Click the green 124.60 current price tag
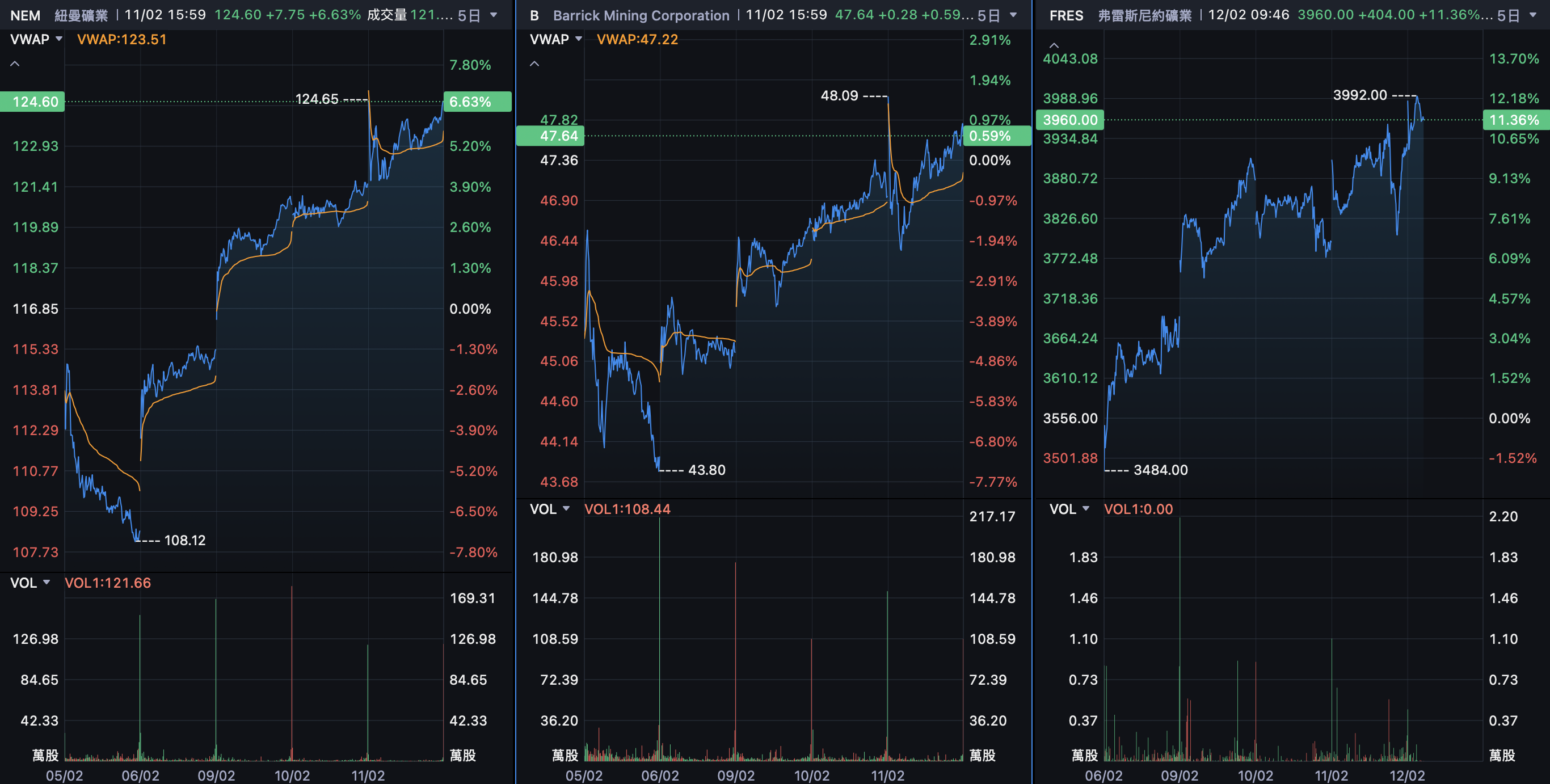This screenshot has width=1550, height=784. [x=33, y=102]
